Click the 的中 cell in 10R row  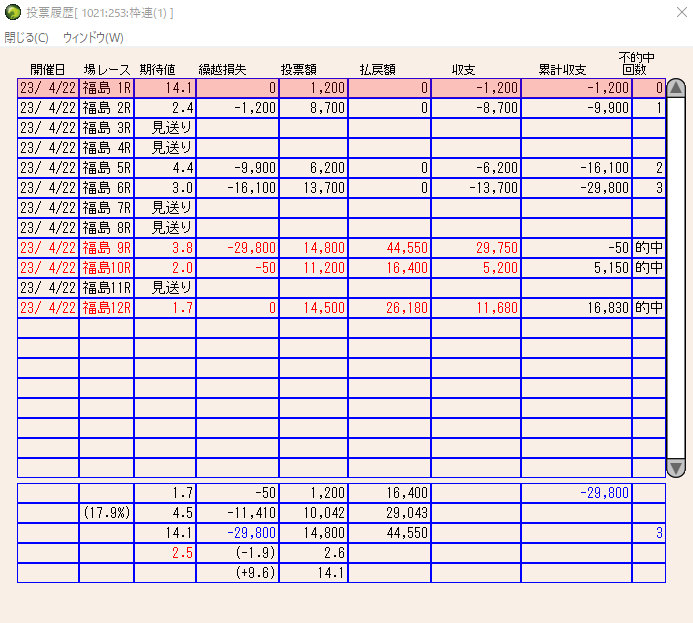click(x=649, y=268)
